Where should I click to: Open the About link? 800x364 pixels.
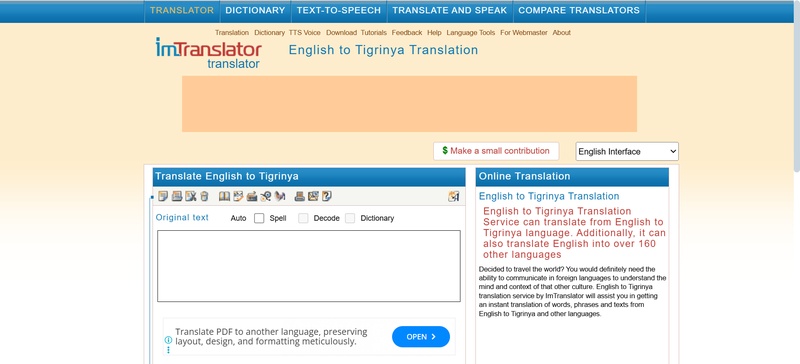point(562,33)
